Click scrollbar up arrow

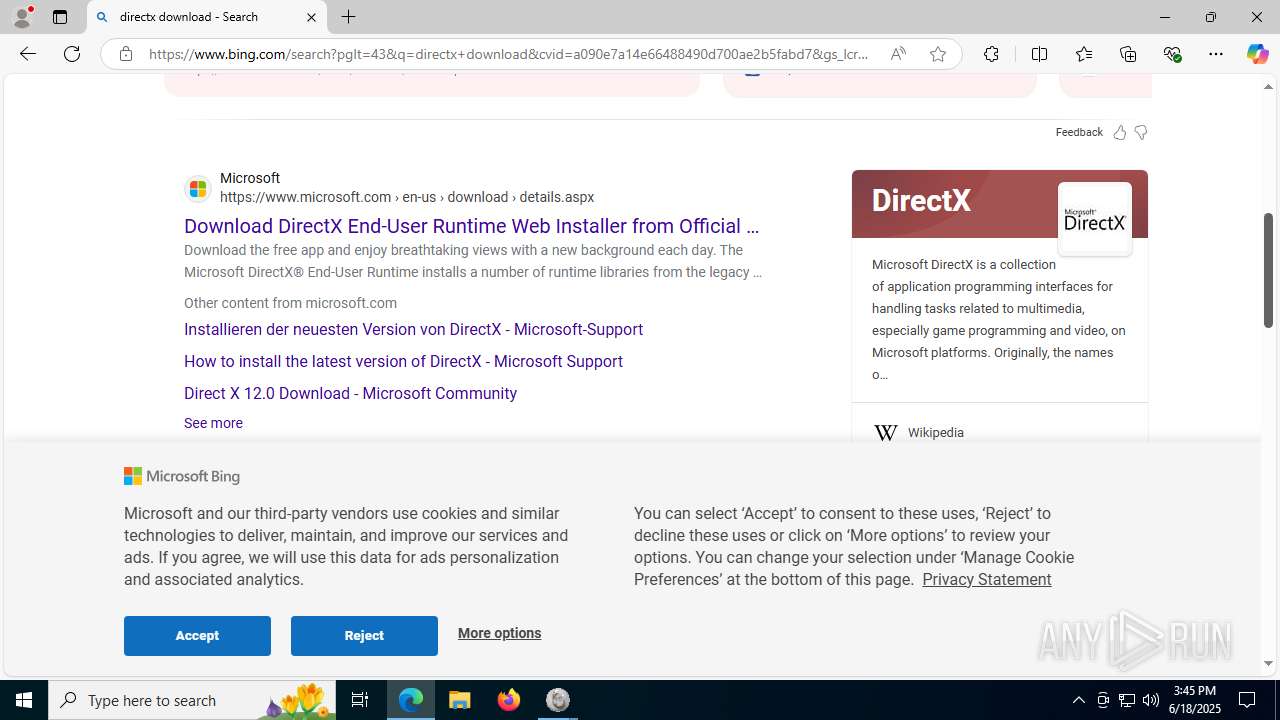point(1268,87)
